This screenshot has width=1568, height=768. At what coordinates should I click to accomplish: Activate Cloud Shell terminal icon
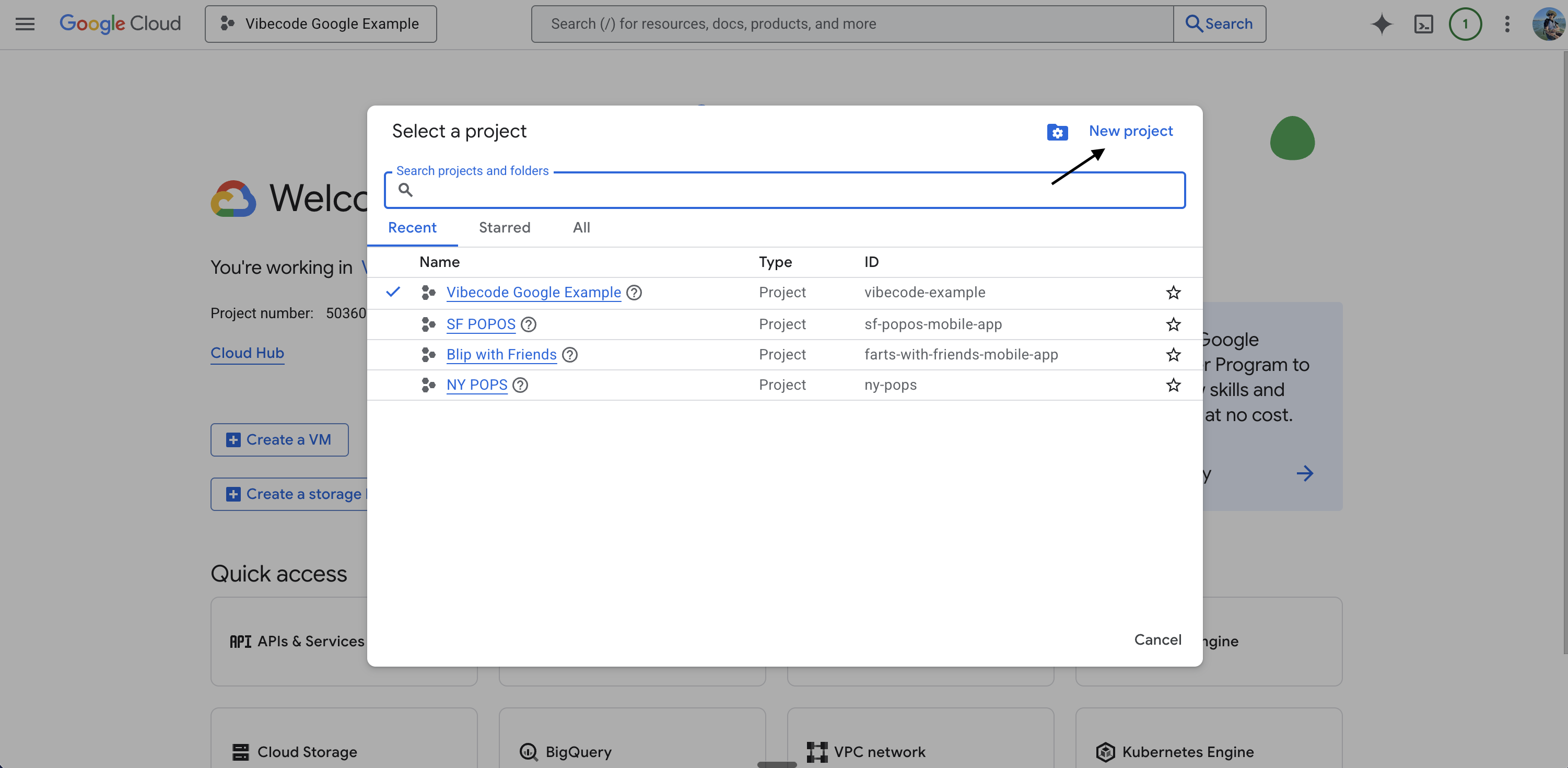click(x=1423, y=24)
